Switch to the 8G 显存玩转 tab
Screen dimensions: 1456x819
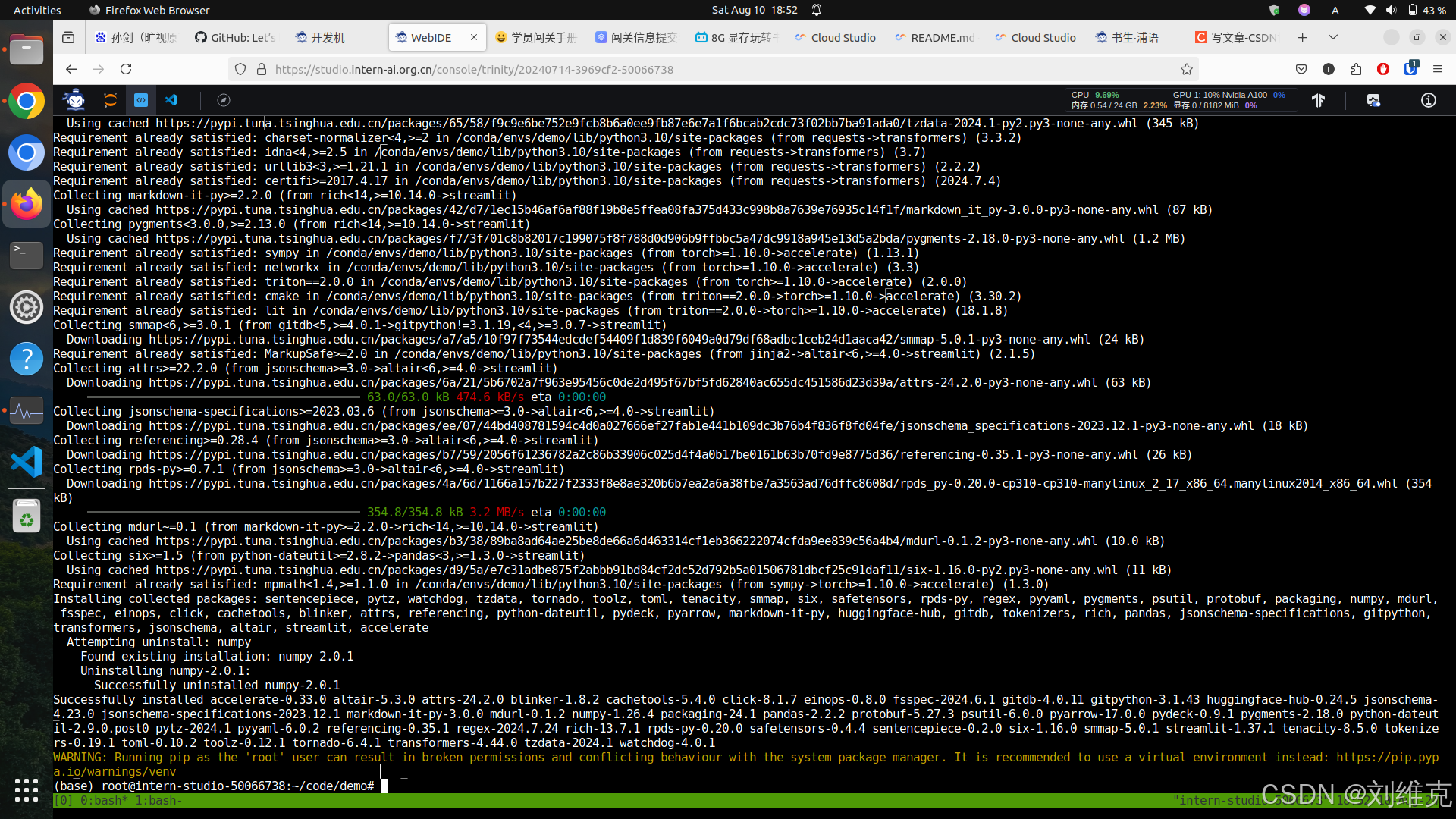click(x=736, y=37)
